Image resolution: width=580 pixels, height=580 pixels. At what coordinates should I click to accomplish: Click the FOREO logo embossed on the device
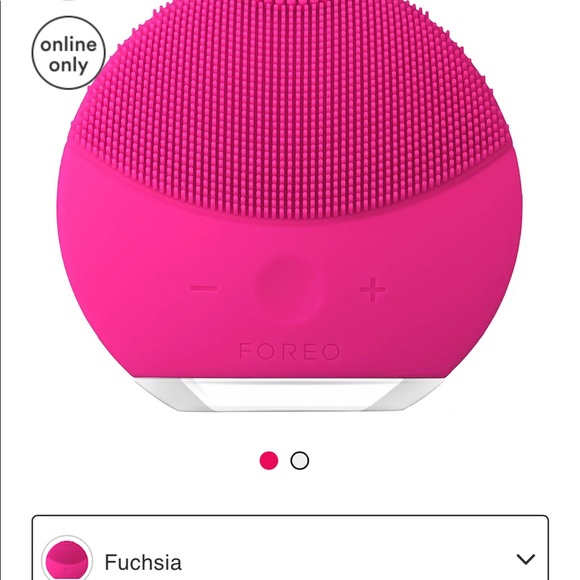pyautogui.click(x=290, y=351)
